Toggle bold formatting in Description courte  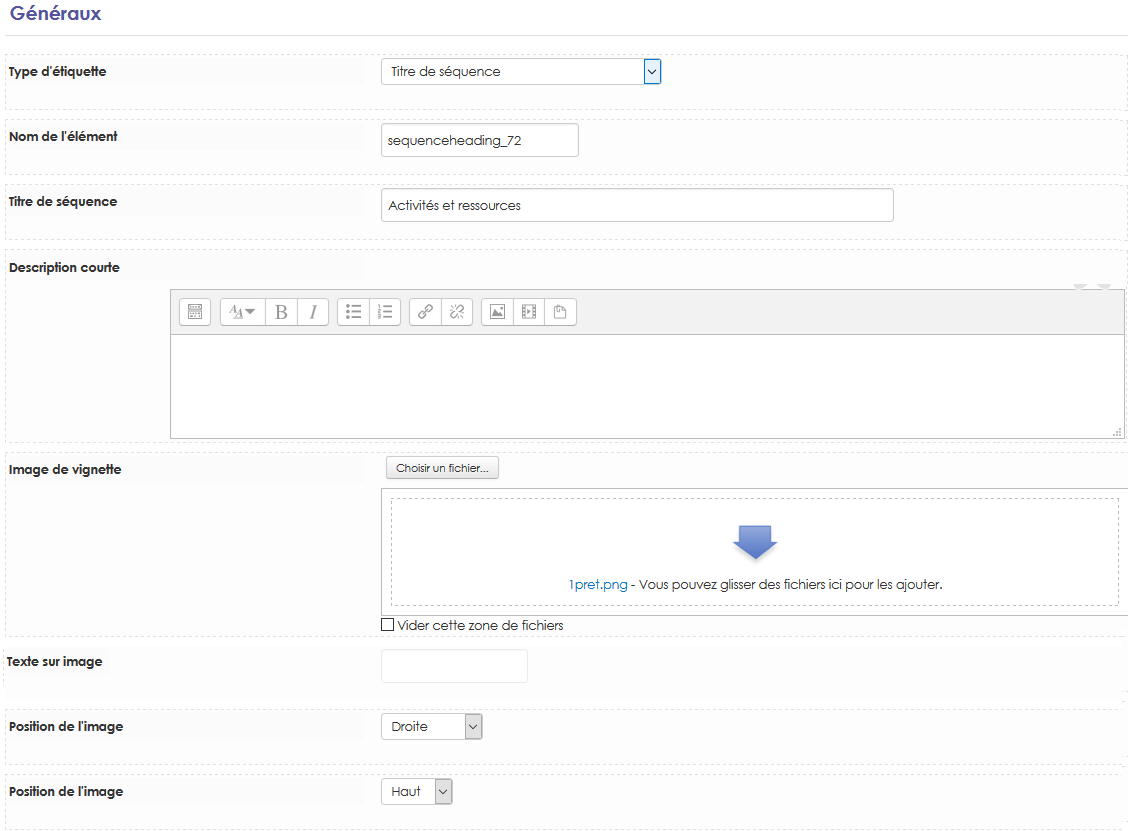tap(281, 312)
